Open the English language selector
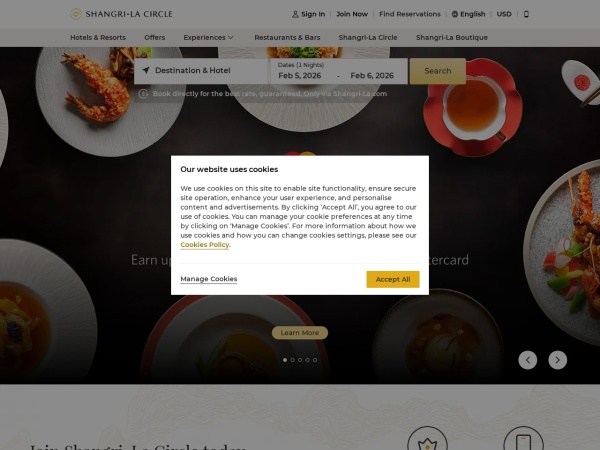 tap(473, 14)
